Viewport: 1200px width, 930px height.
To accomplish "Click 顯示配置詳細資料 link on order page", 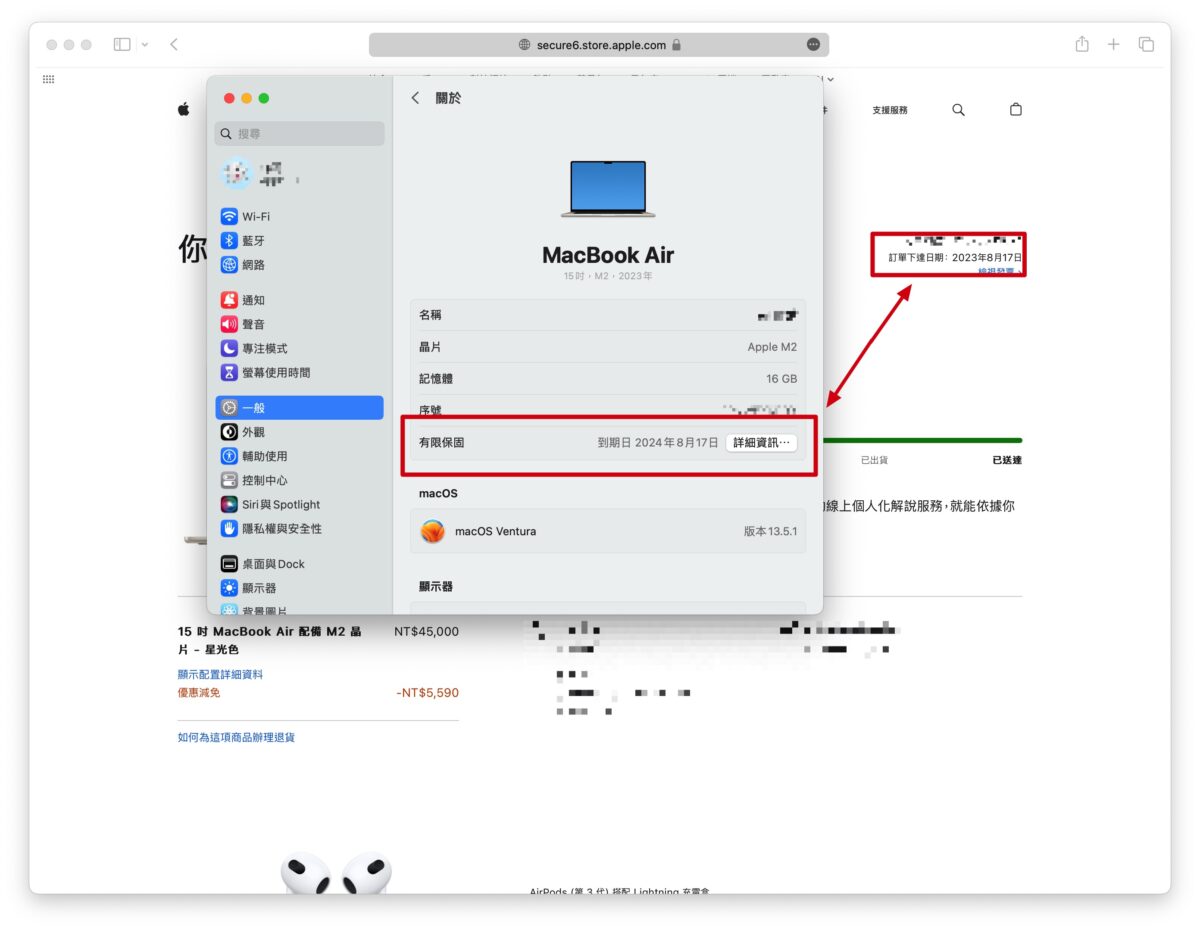I will coord(220,674).
